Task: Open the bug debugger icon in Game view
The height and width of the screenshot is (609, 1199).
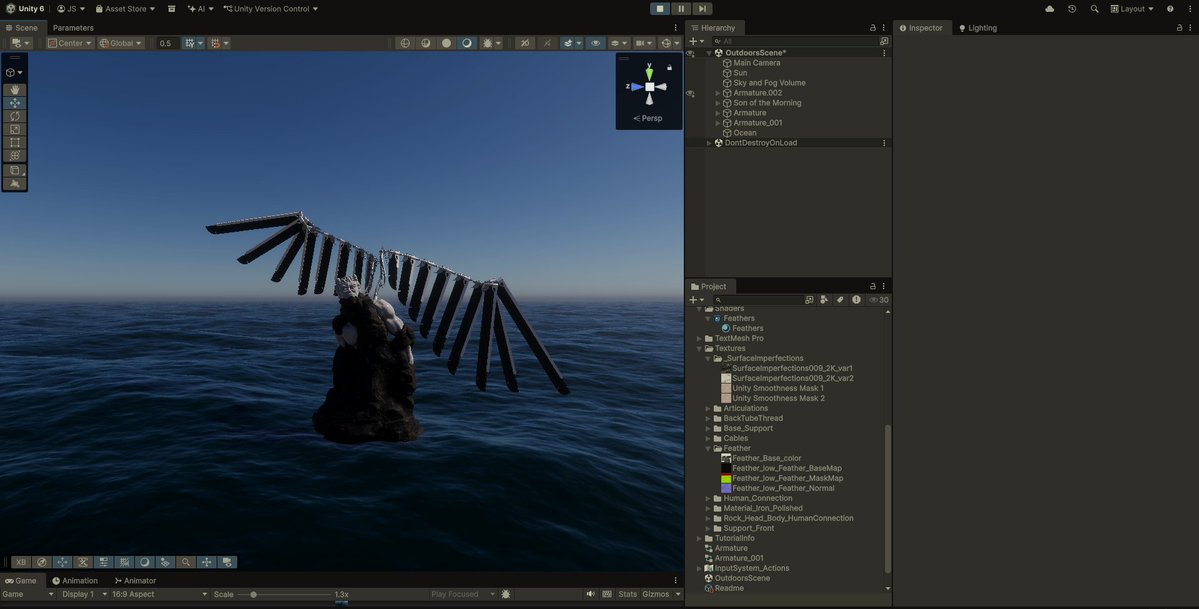Action: point(505,594)
